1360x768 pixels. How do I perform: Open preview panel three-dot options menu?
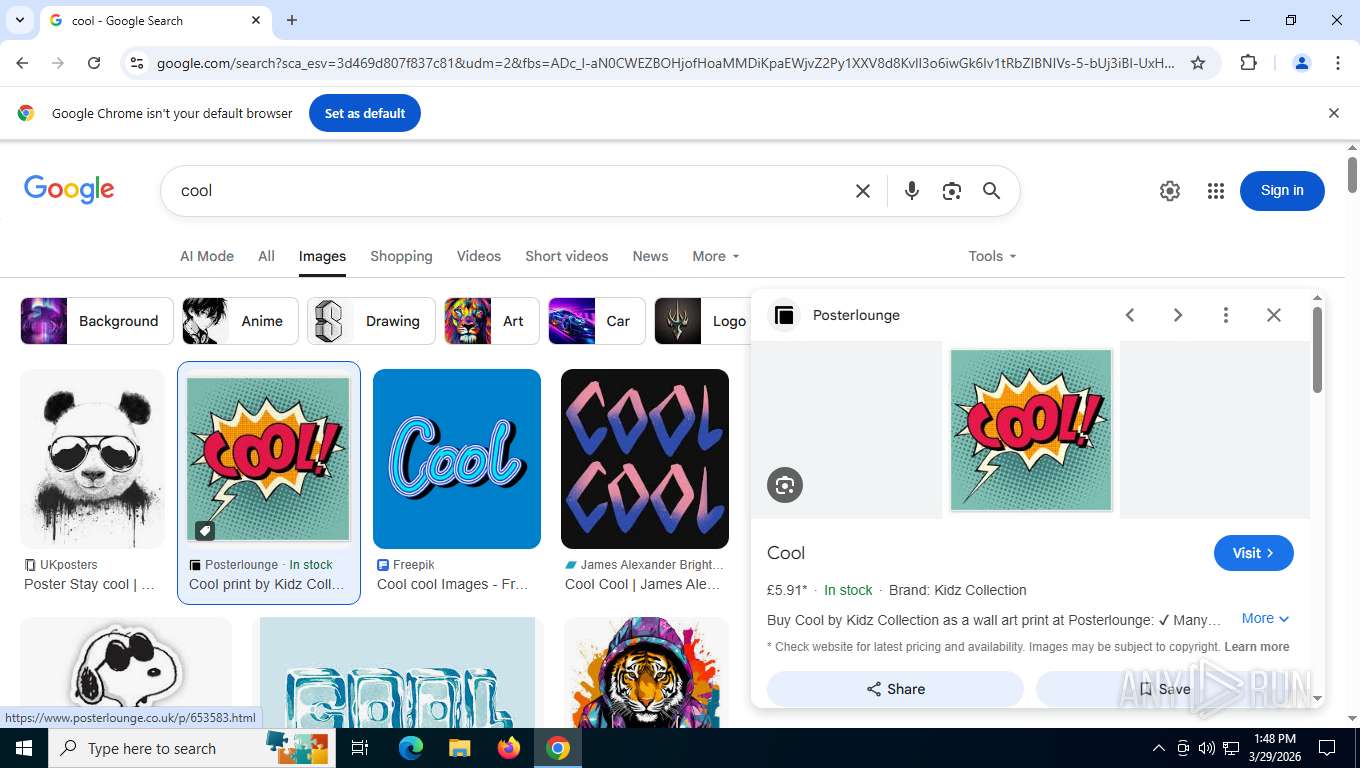1226,315
